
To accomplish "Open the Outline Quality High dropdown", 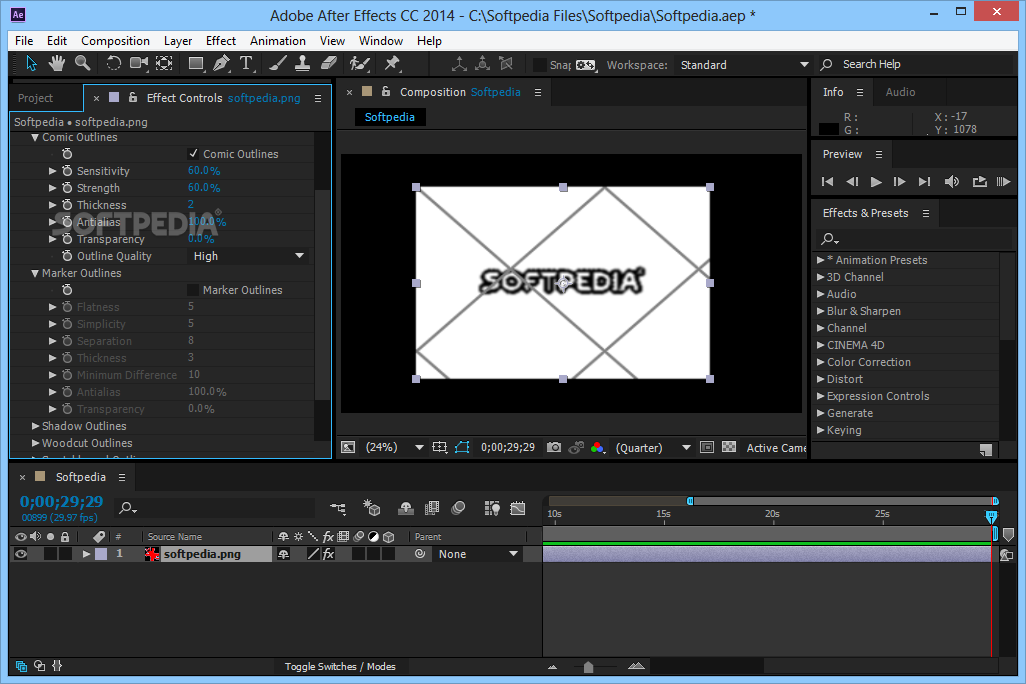I will click(248, 256).
